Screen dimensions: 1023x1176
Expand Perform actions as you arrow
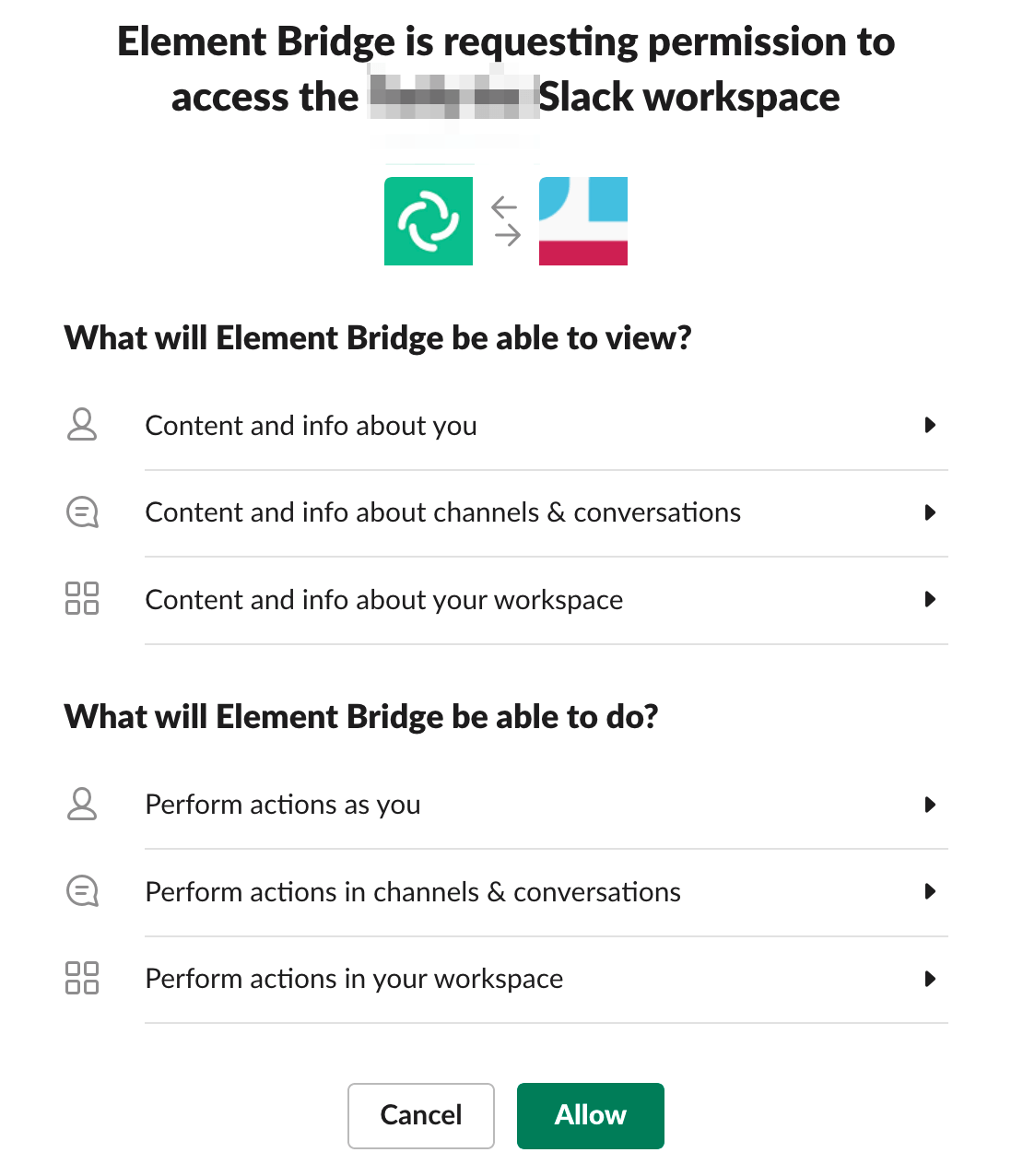[x=930, y=805]
